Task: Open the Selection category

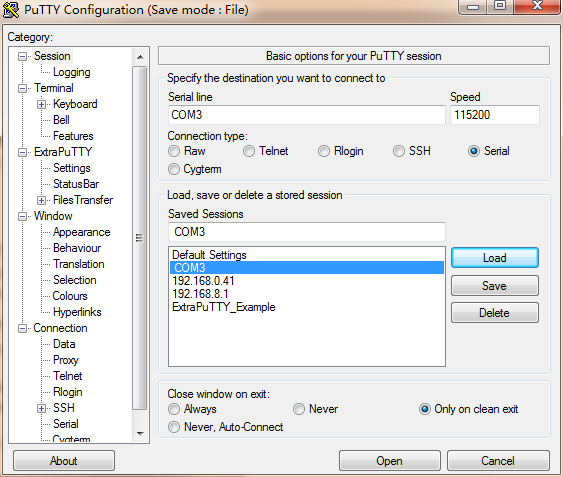Action: point(74,280)
